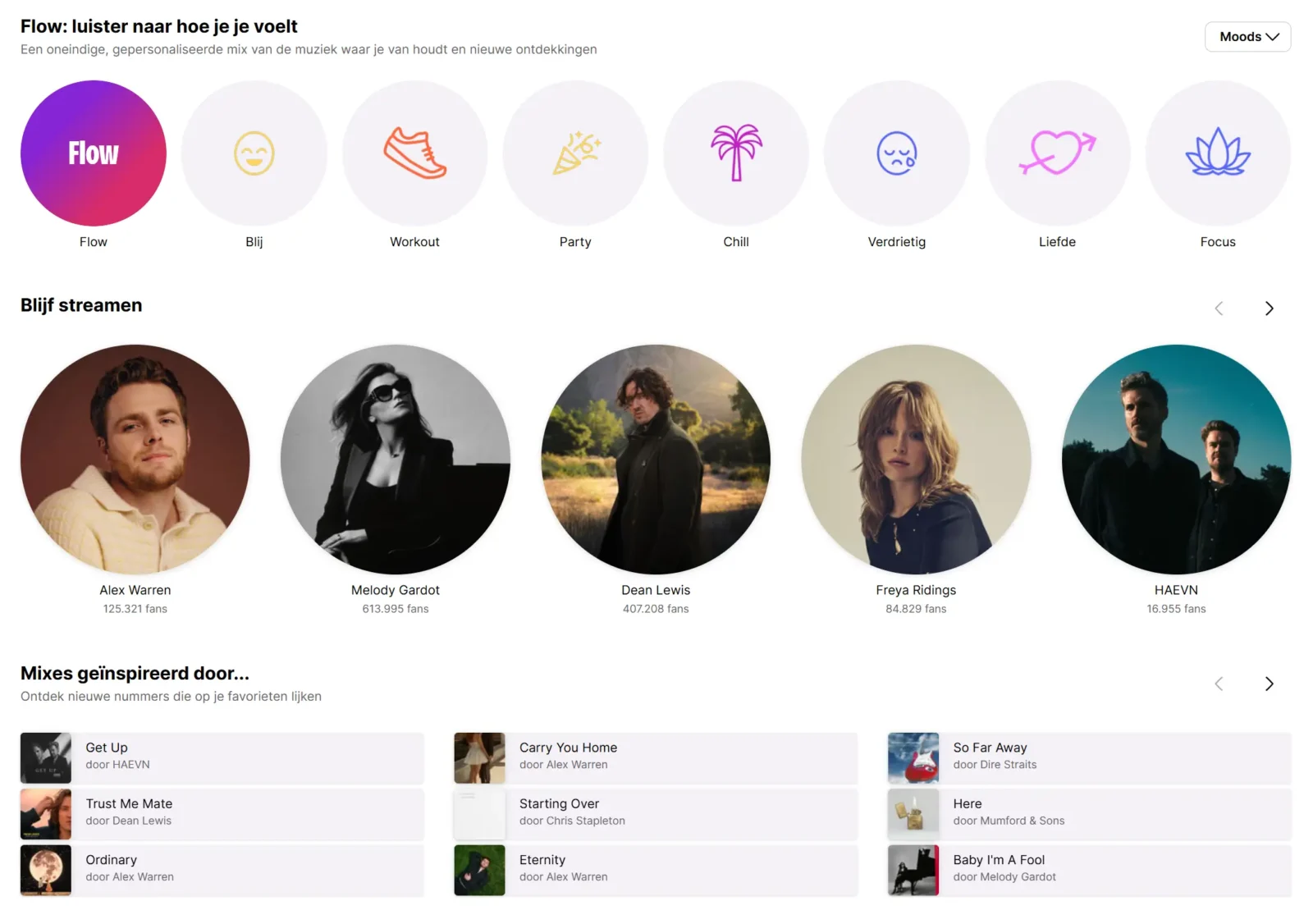Select the Flow mix icon

point(93,153)
